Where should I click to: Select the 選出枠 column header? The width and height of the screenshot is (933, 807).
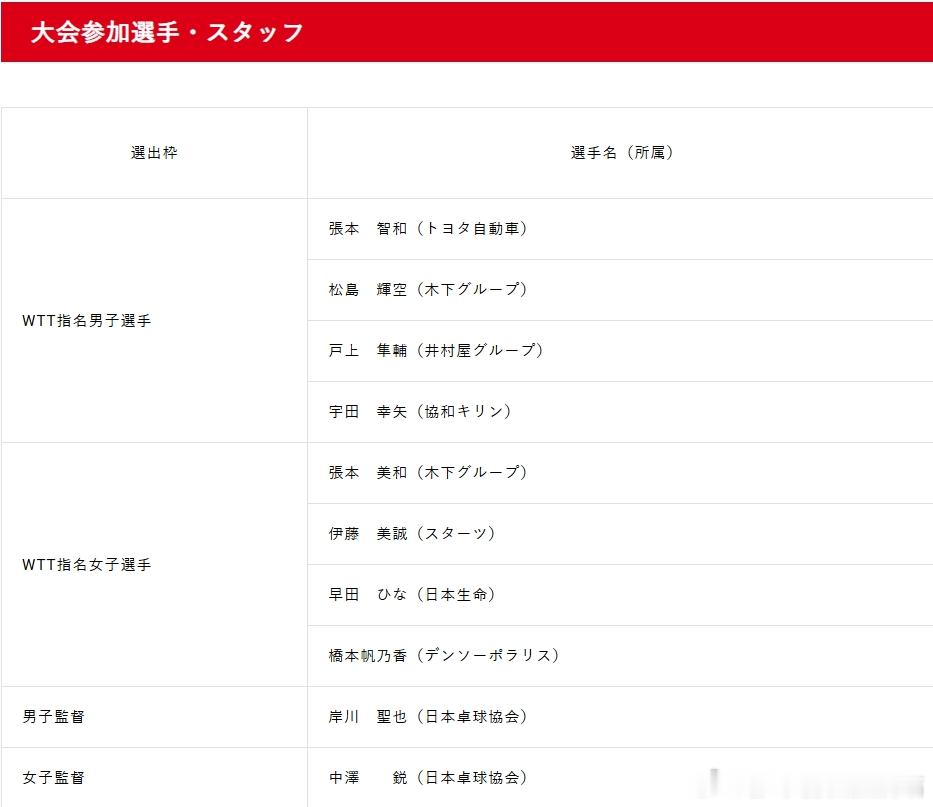pyautogui.click(x=154, y=152)
